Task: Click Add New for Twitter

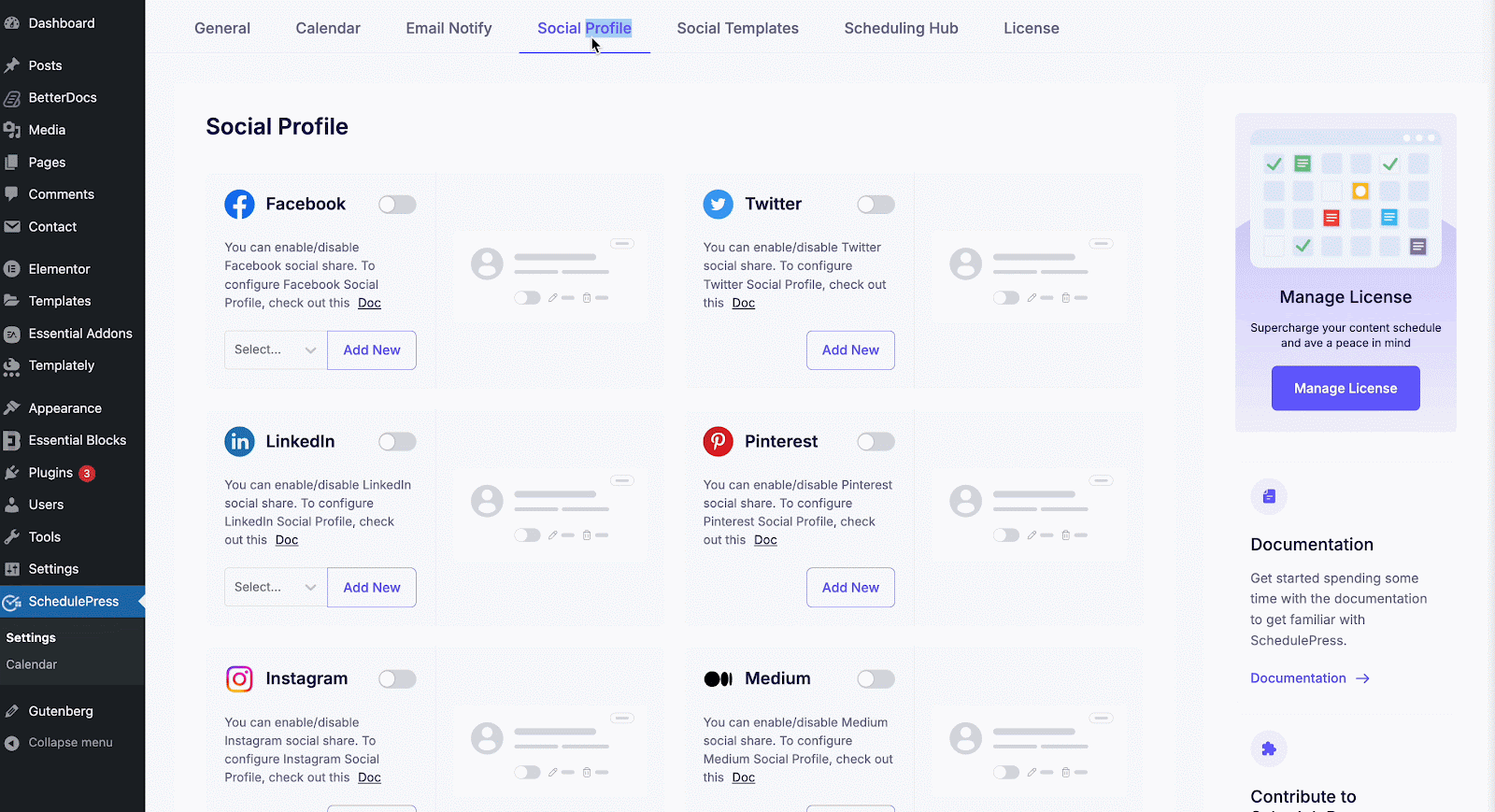Action: [x=850, y=350]
